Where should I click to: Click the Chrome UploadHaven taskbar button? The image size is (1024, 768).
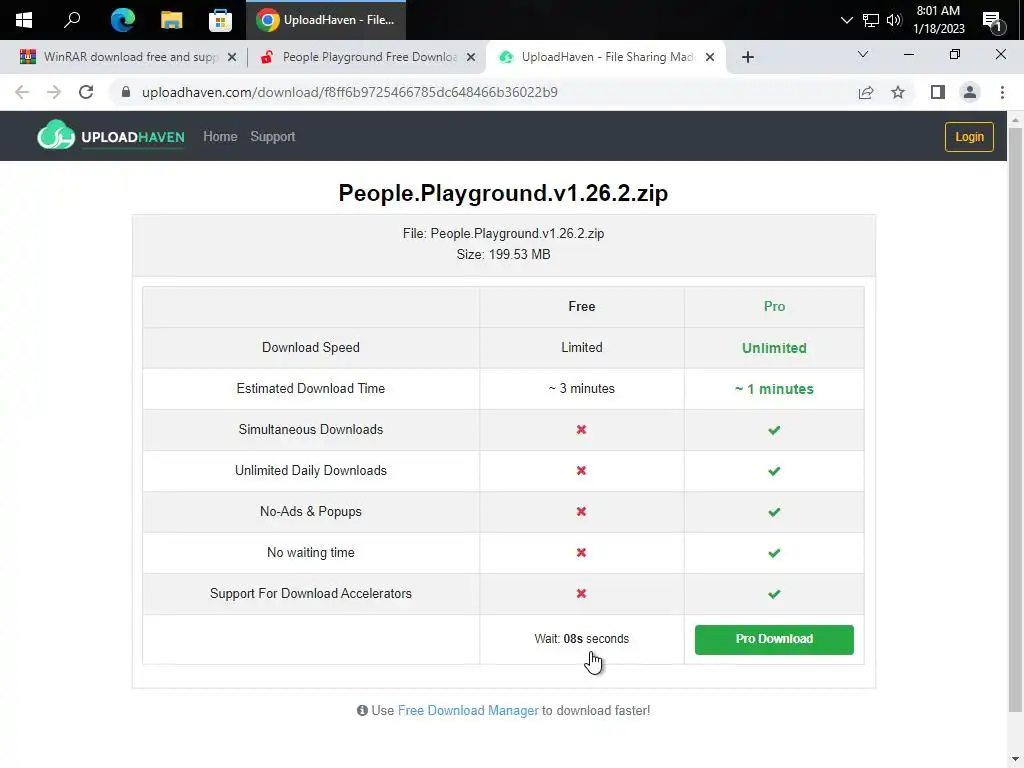point(325,20)
